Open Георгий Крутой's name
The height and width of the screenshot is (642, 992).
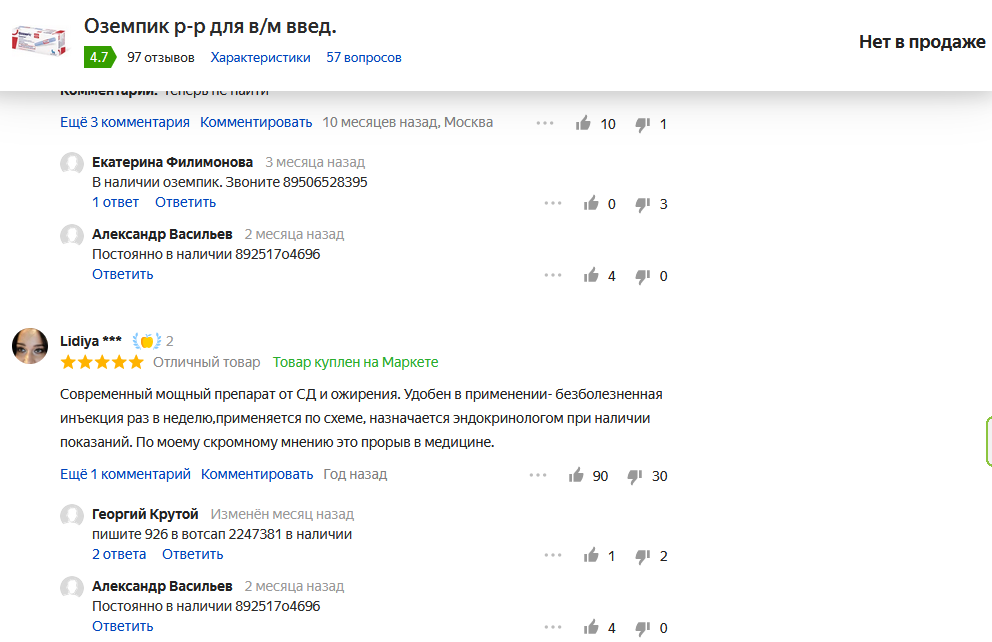point(145,514)
